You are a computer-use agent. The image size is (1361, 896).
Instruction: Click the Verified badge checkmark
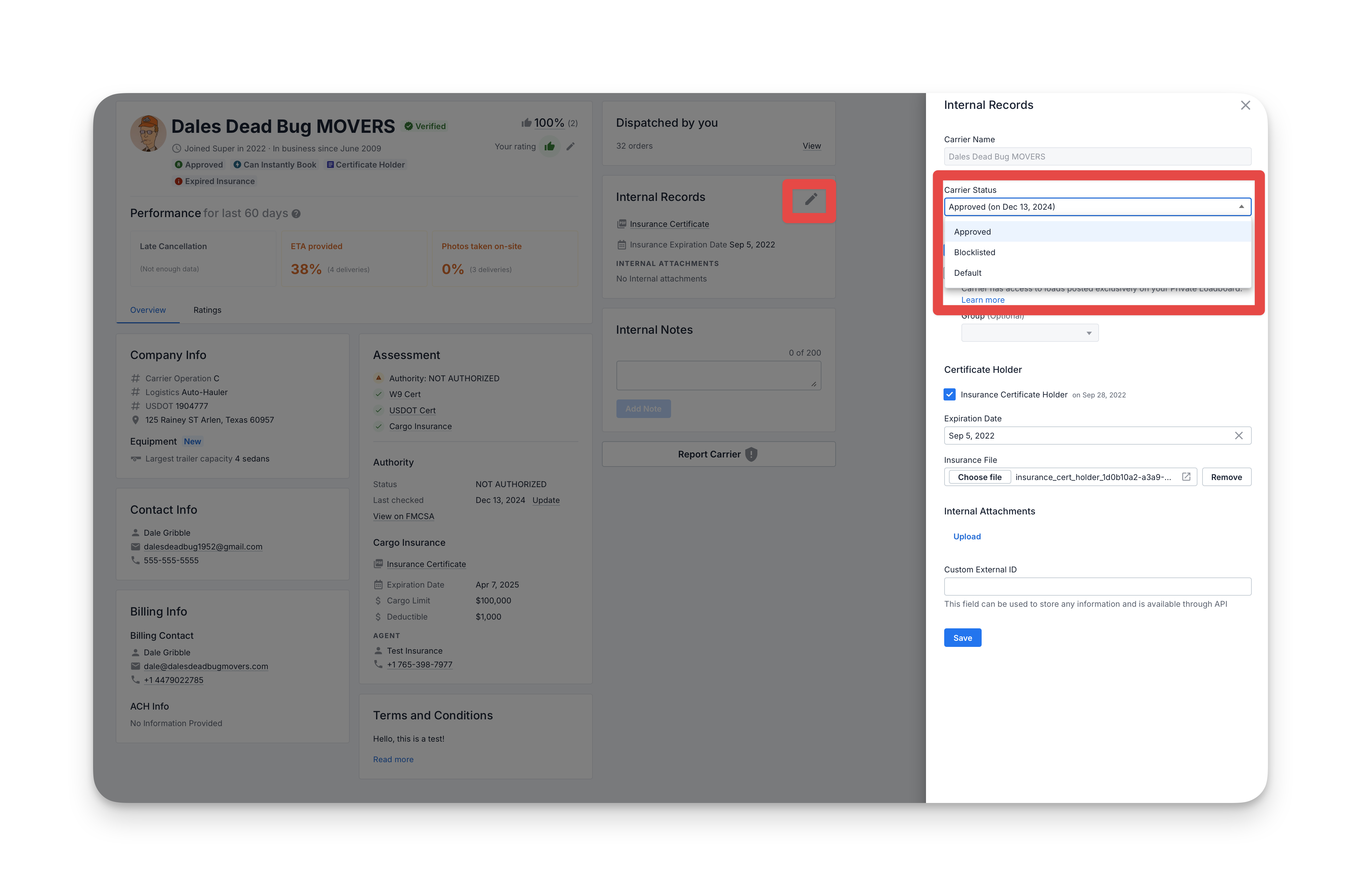(408, 126)
